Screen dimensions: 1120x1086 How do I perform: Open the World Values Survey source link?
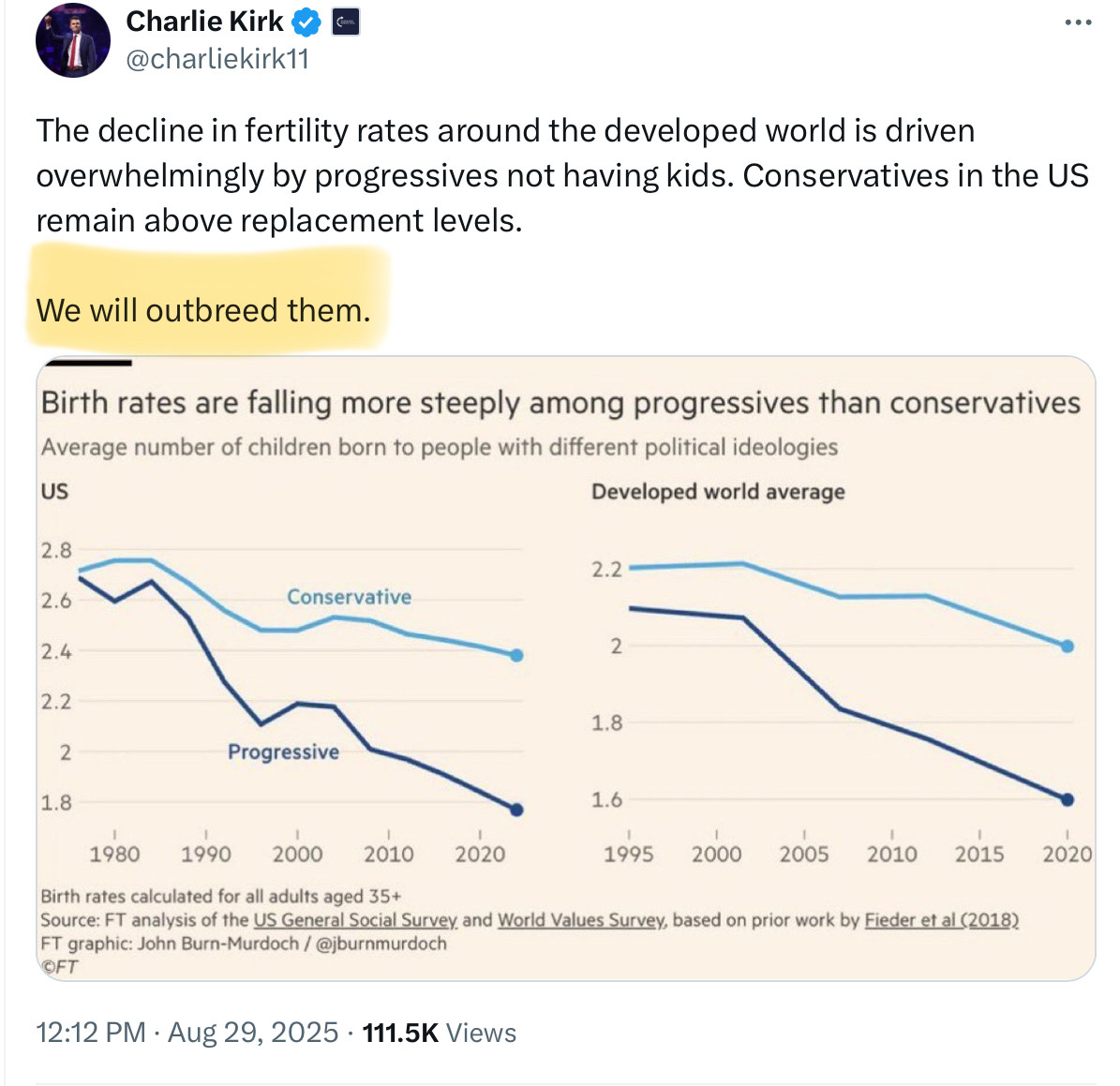click(582, 919)
